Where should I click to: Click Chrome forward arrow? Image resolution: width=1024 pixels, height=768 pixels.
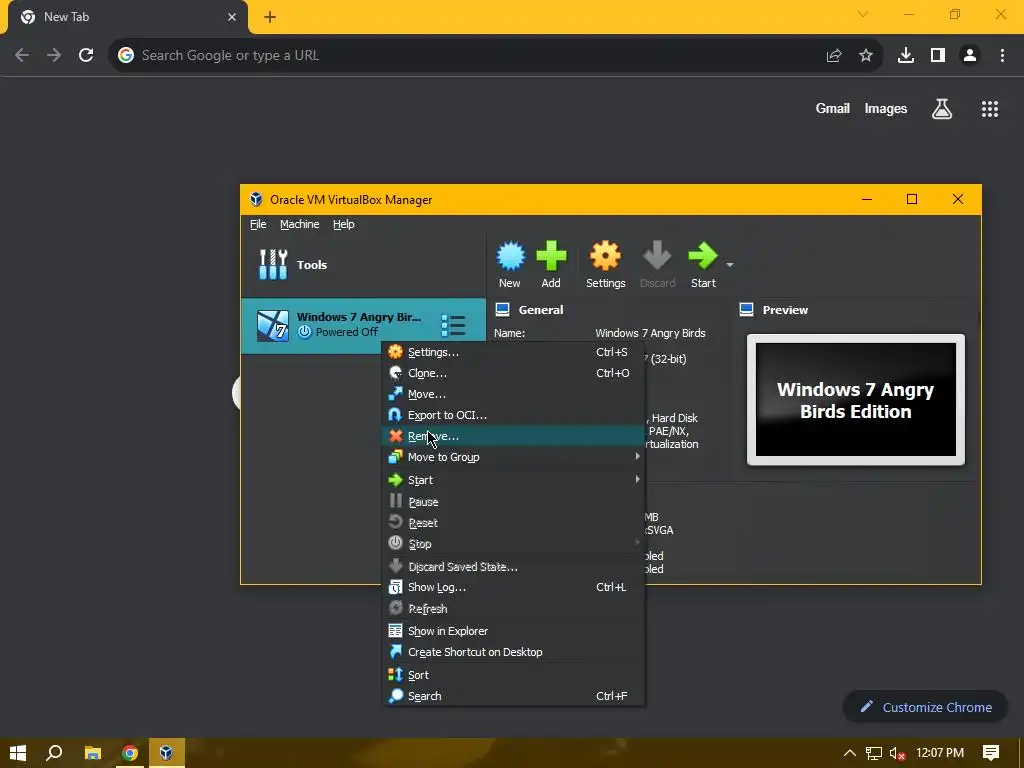54,56
